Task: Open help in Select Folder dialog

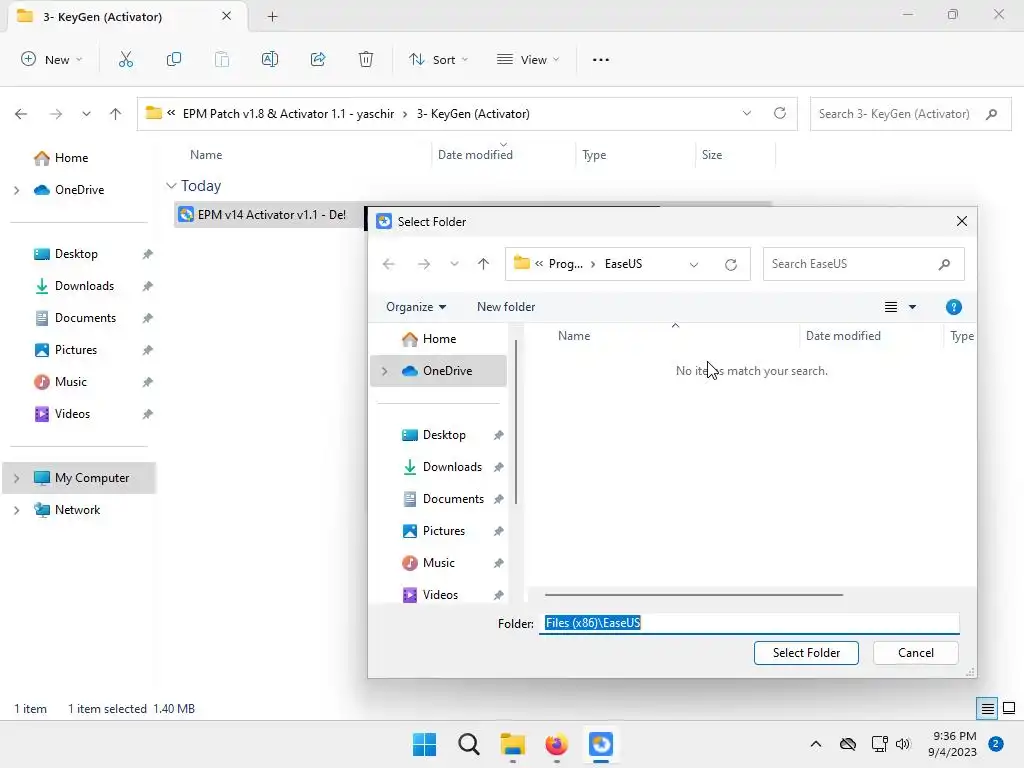Action: point(953,307)
